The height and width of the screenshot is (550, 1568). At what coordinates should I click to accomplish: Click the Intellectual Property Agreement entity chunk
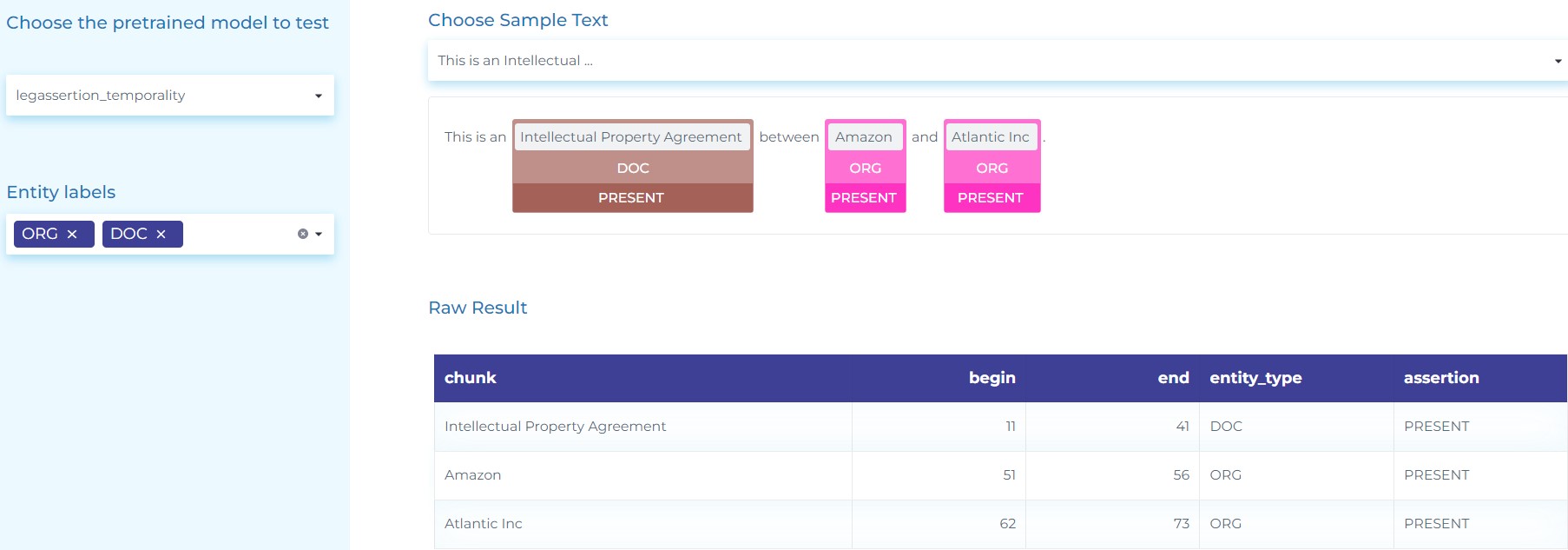pyautogui.click(x=631, y=137)
